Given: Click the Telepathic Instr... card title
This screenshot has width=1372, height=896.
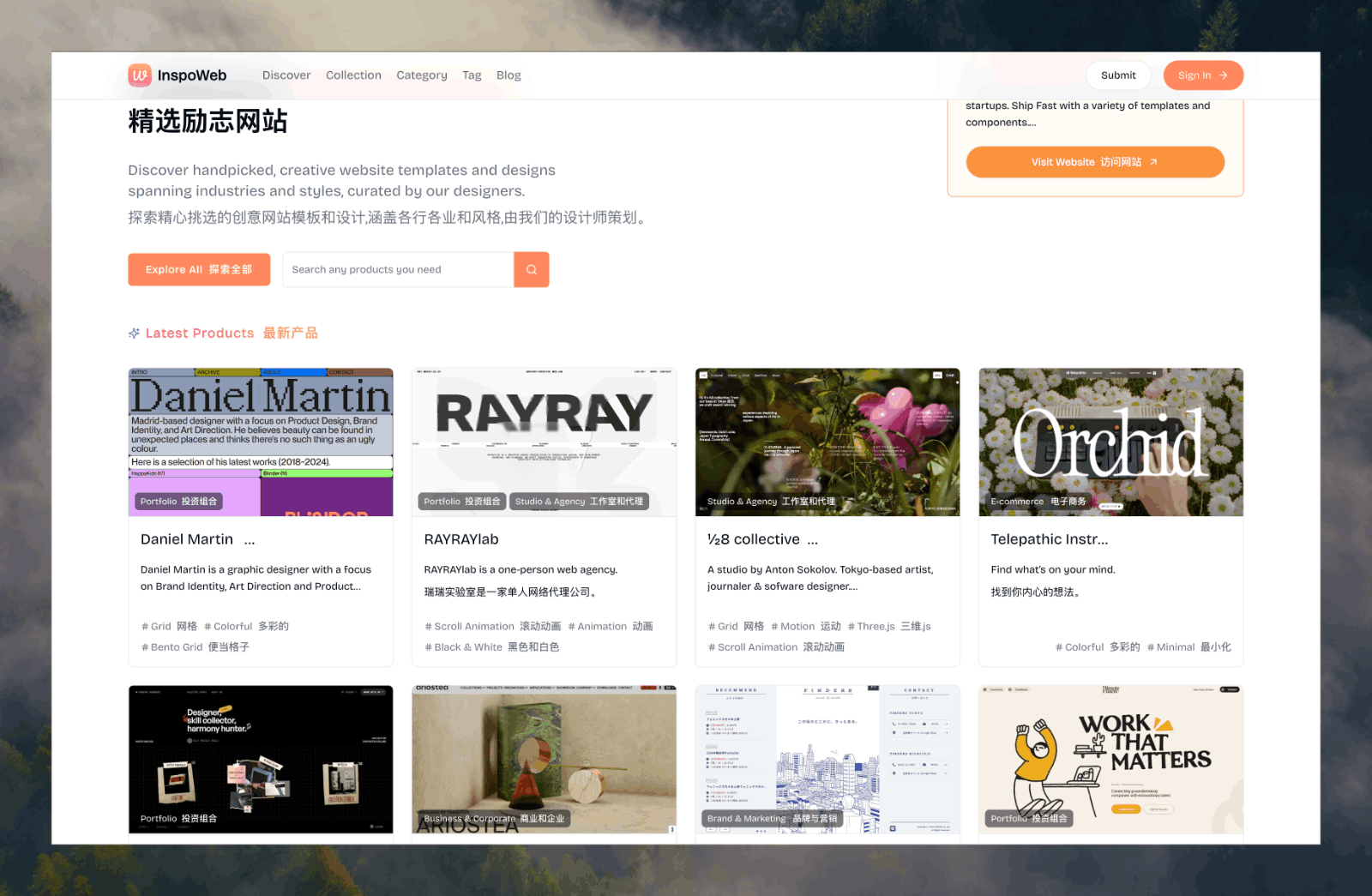Looking at the screenshot, I should (1050, 539).
